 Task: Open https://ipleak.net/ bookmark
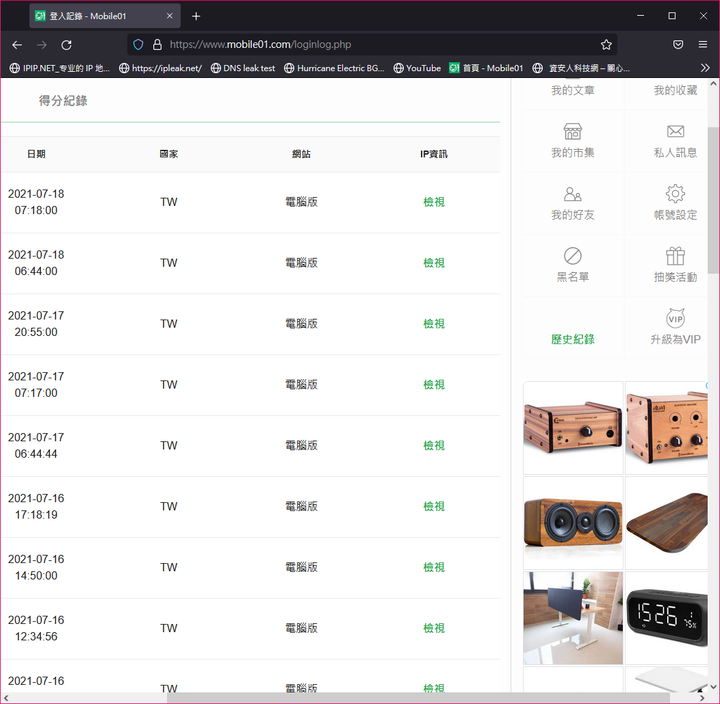[x=160, y=68]
